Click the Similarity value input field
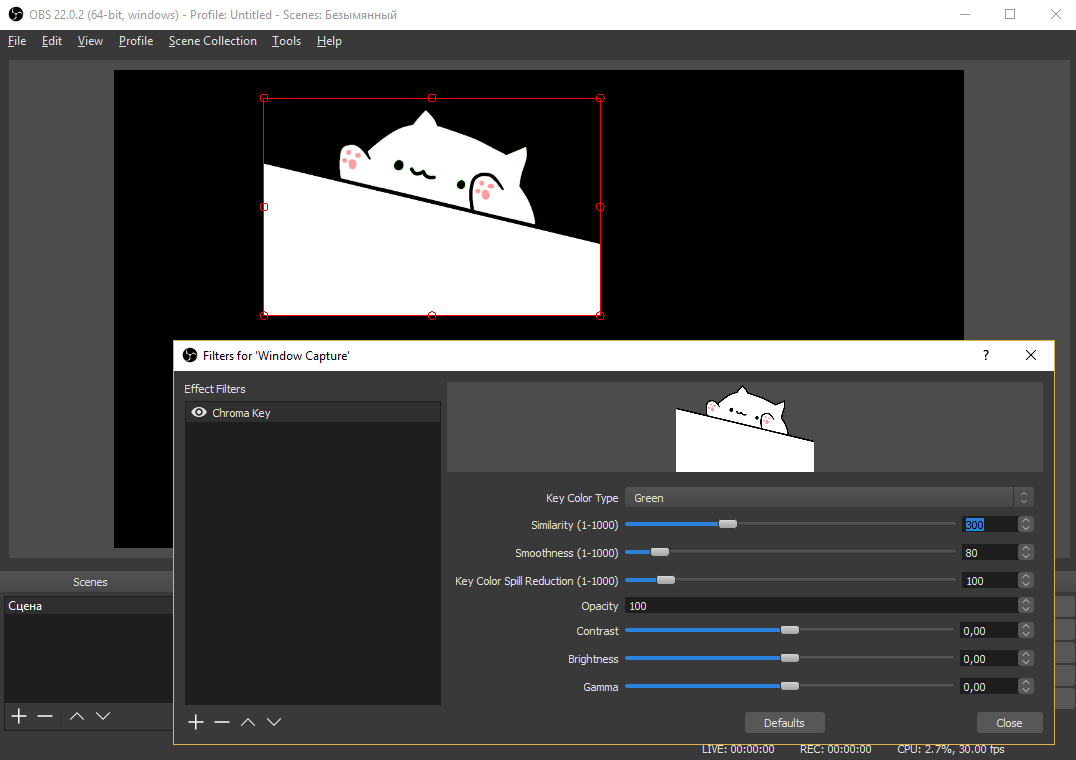The width and height of the screenshot is (1076, 760). [990, 524]
